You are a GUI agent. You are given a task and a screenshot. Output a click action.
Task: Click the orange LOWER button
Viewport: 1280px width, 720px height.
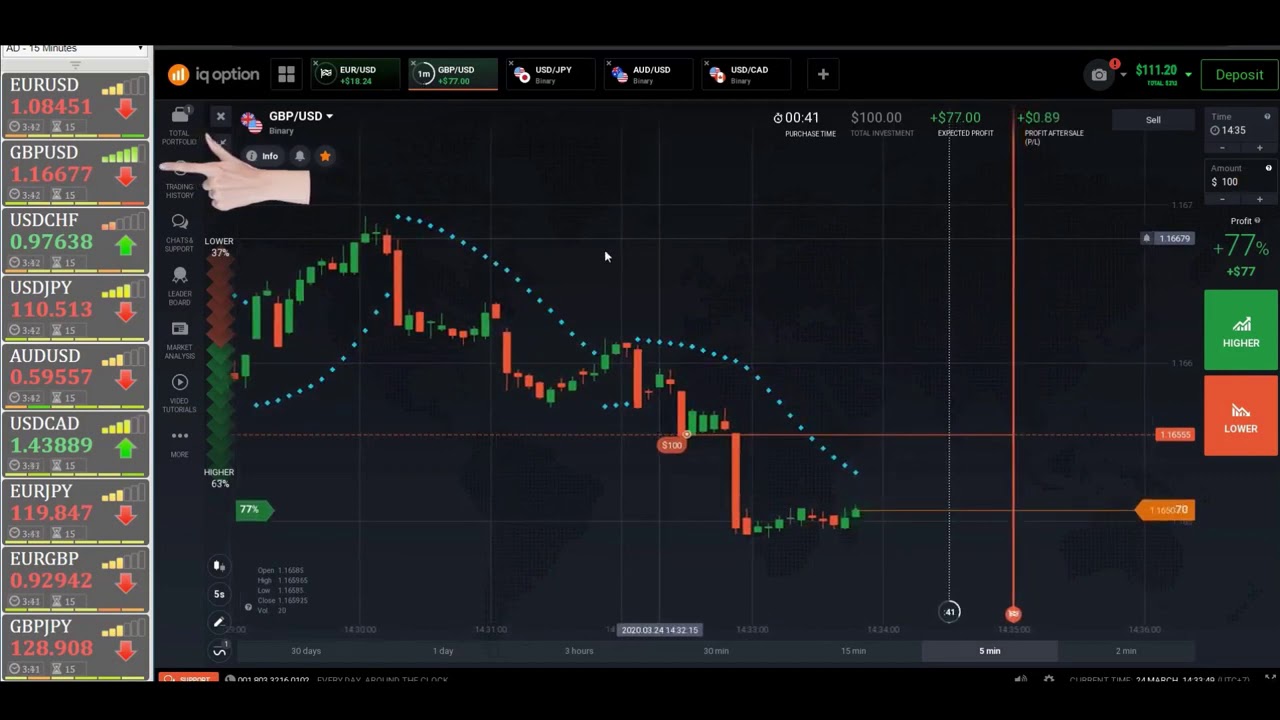pyautogui.click(x=1241, y=416)
